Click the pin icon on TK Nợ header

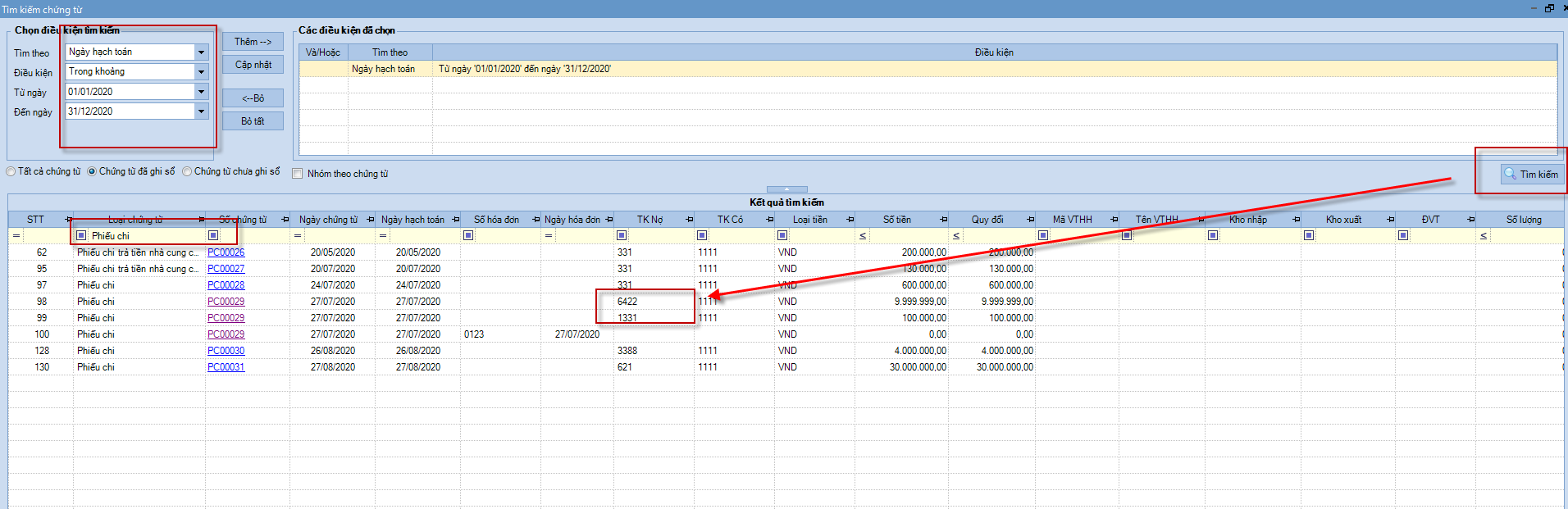coord(690,220)
